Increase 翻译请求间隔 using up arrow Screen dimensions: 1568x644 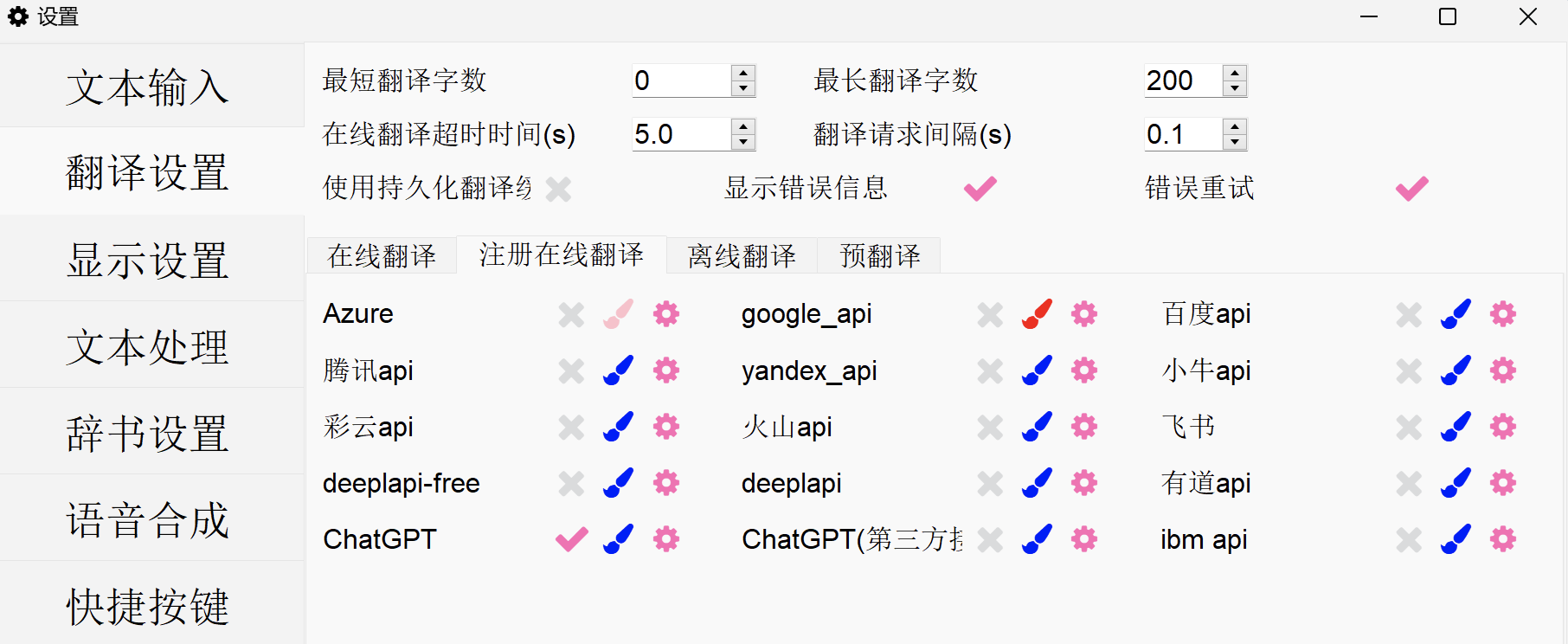pyautogui.click(x=1235, y=126)
